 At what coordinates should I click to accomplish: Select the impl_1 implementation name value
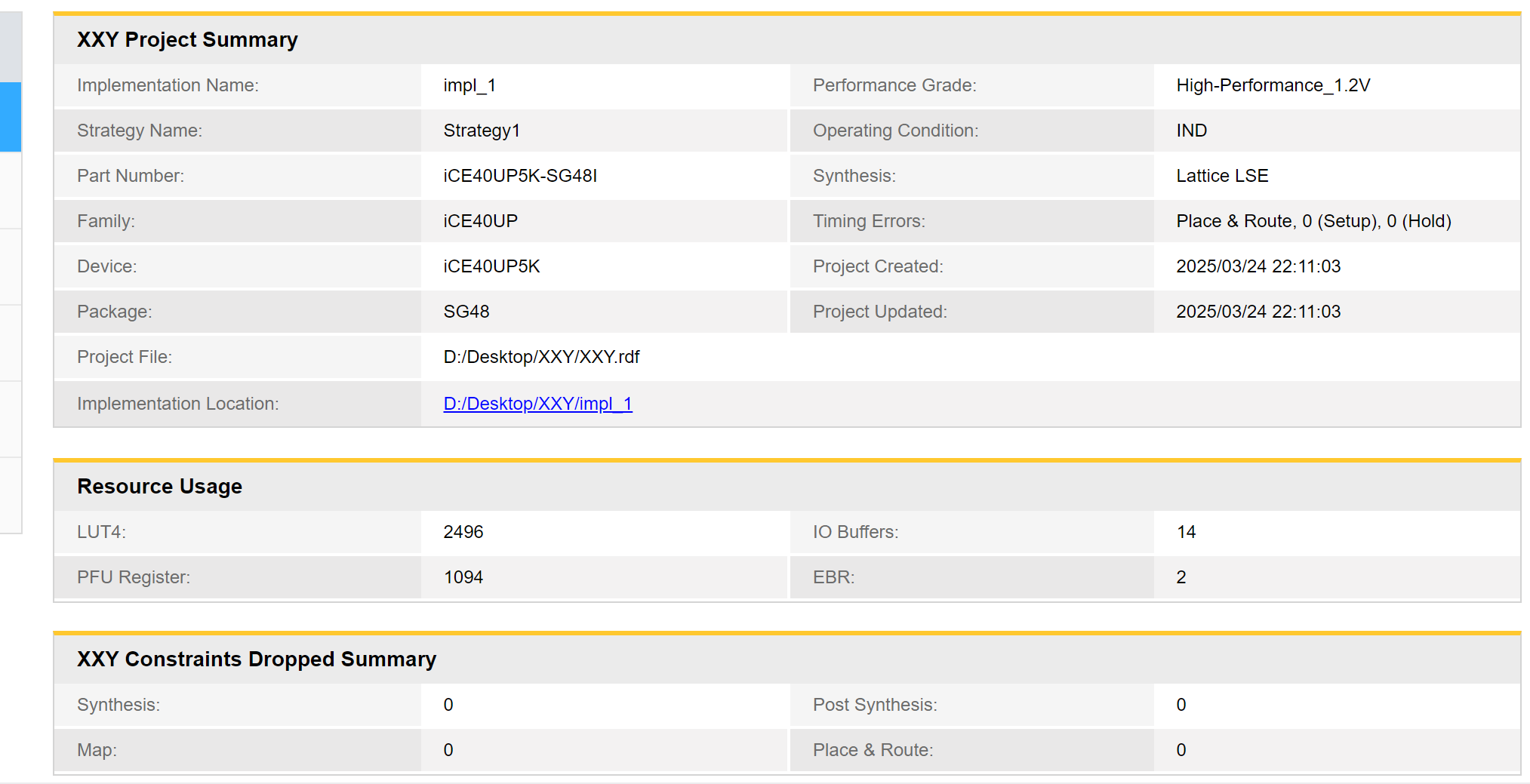click(x=469, y=85)
